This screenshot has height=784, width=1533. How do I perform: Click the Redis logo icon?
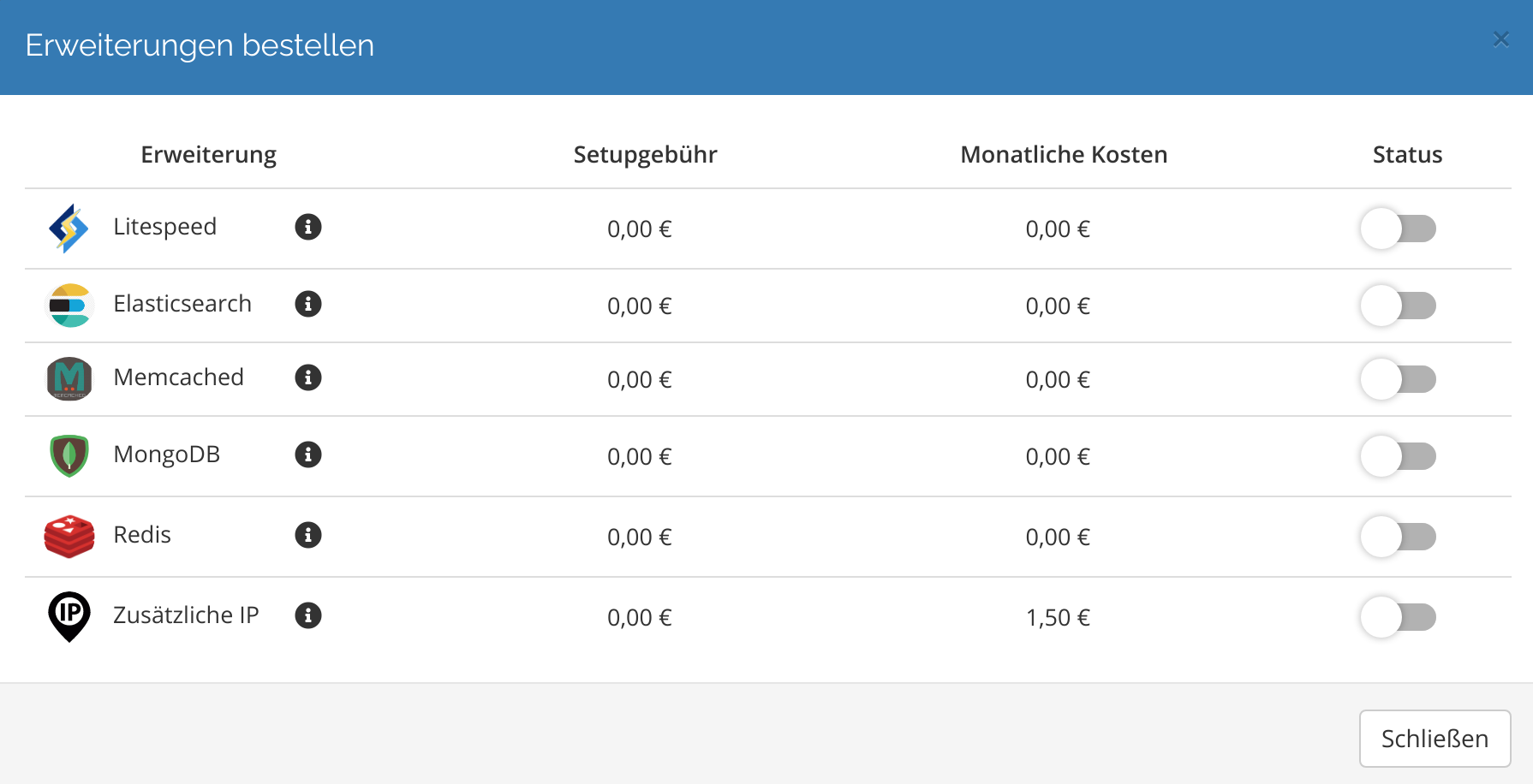69,537
